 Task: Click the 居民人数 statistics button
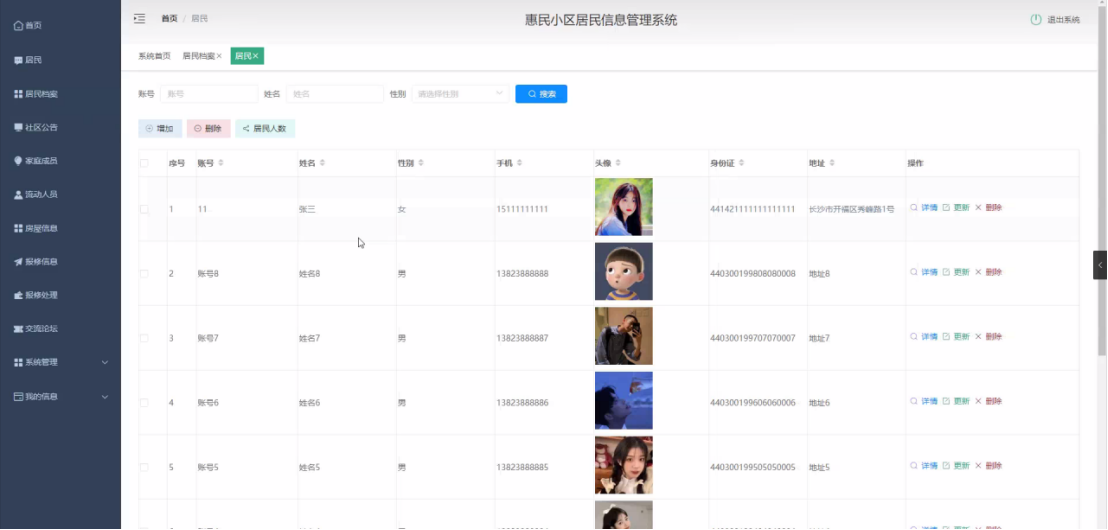(265, 129)
